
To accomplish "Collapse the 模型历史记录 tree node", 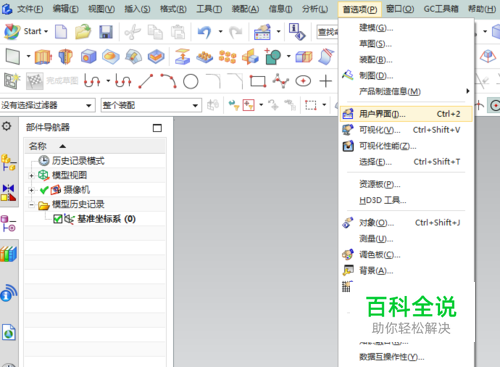I will pyautogui.click(x=31, y=204).
